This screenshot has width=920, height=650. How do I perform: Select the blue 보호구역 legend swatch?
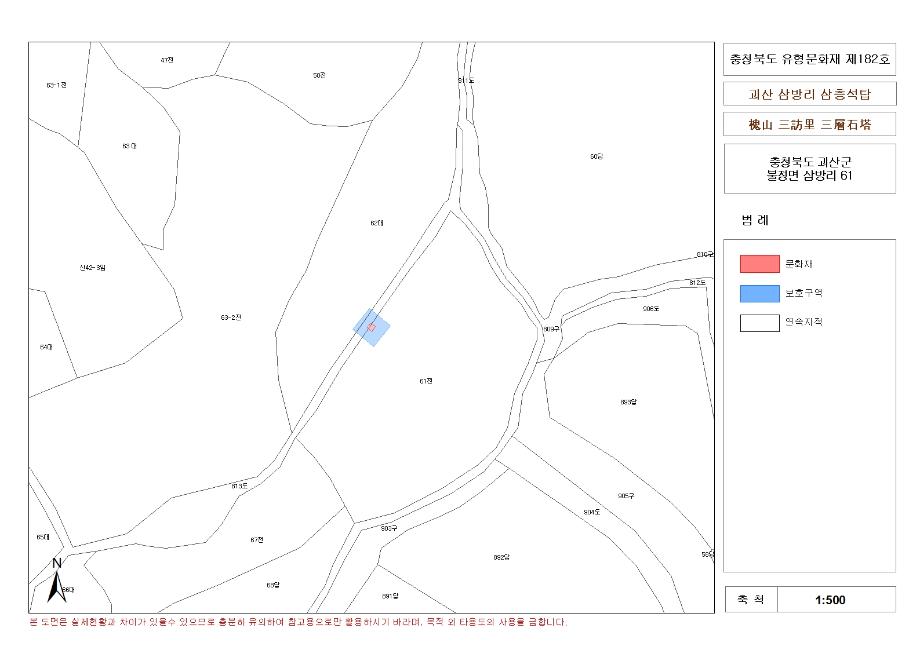[x=759, y=293]
